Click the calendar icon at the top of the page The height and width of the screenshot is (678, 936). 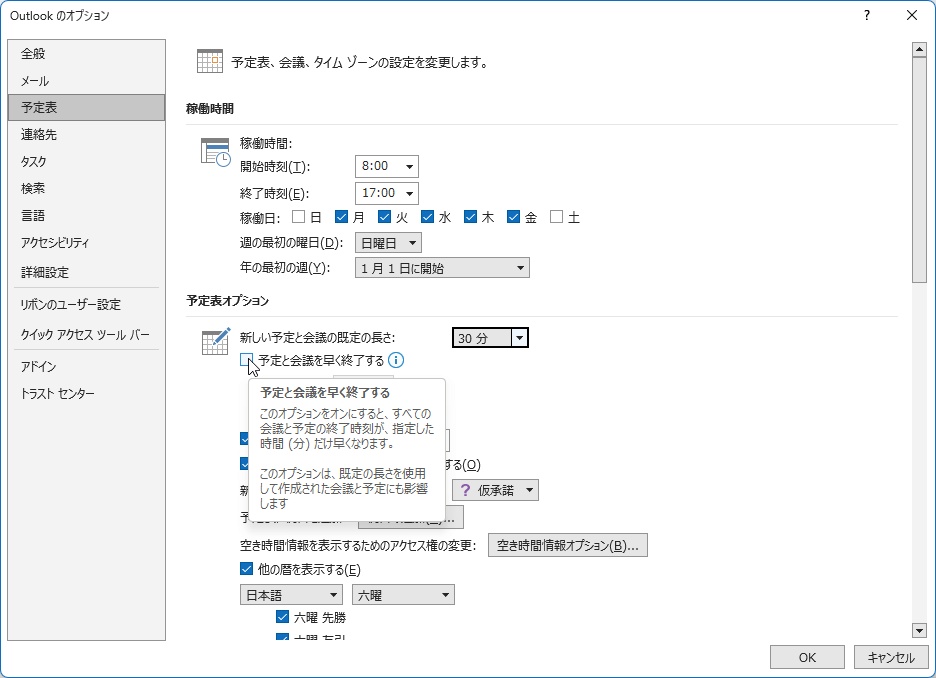pyautogui.click(x=209, y=60)
